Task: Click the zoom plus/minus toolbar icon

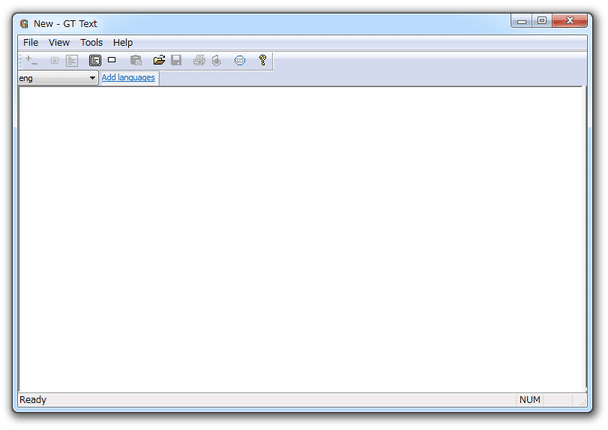Action: coord(31,60)
